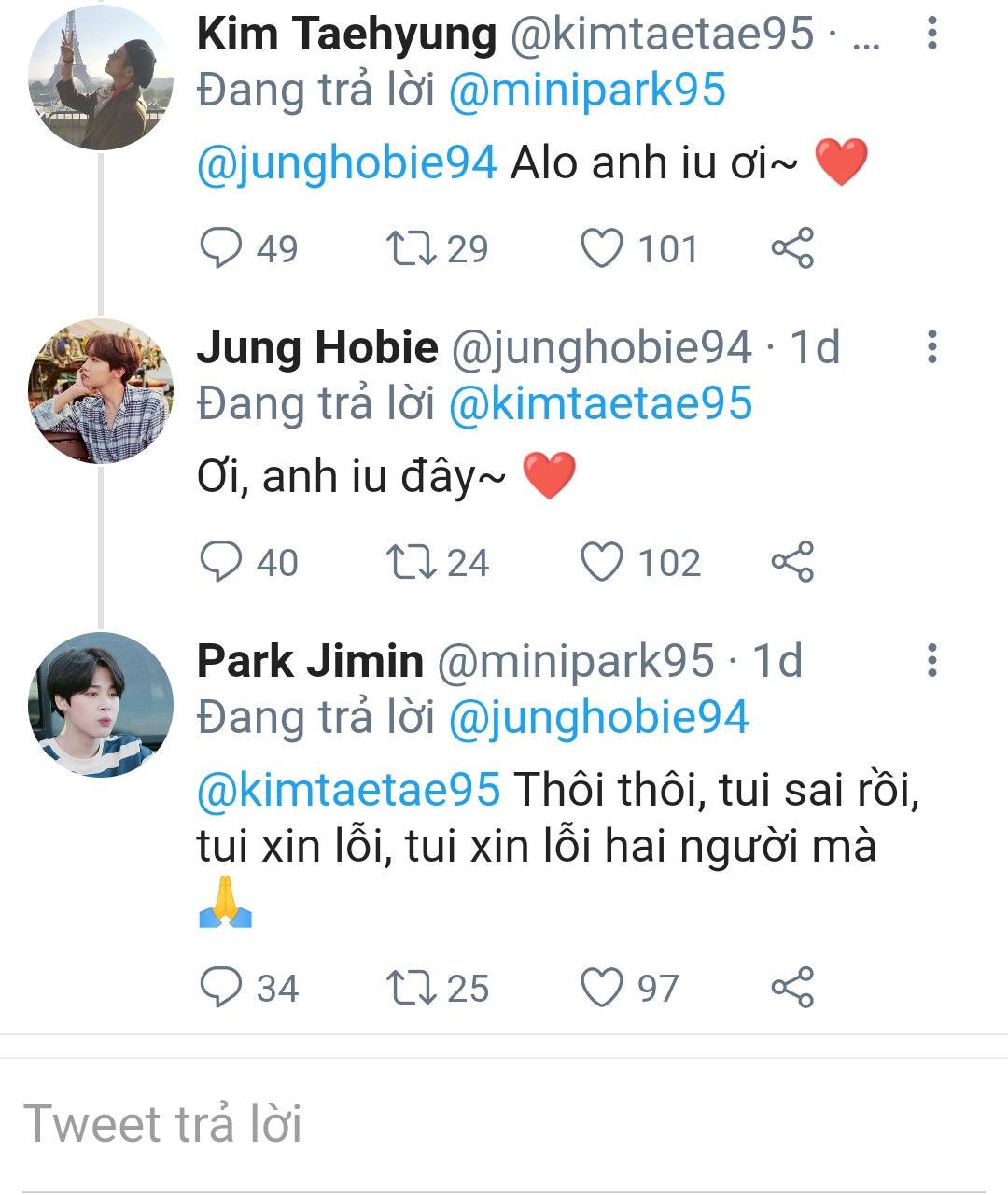The width and height of the screenshot is (1008, 1195).
Task: Open more options on Park Jimin's tweet
Action: [x=931, y=661]
